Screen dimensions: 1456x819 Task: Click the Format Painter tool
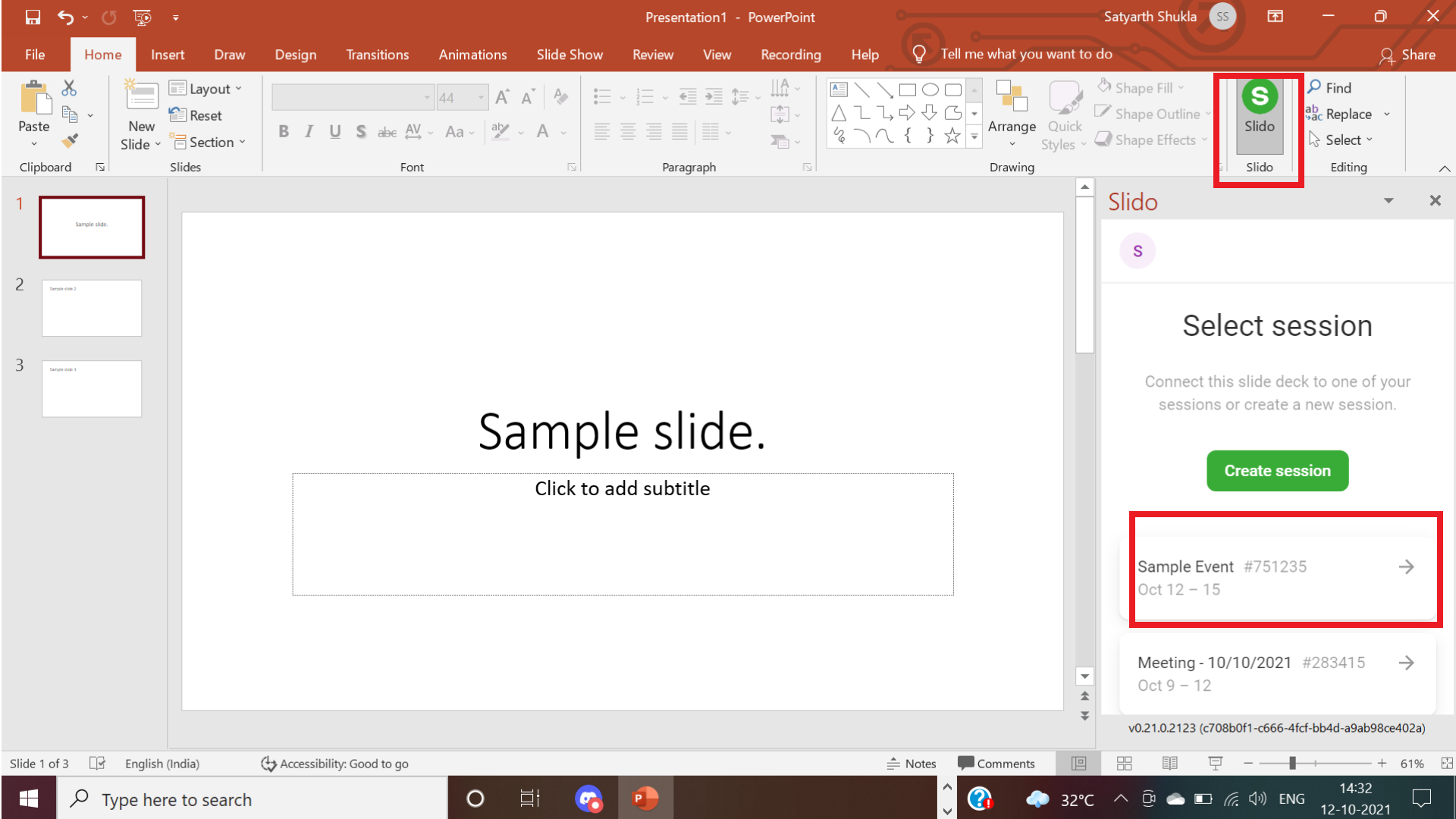68,140
